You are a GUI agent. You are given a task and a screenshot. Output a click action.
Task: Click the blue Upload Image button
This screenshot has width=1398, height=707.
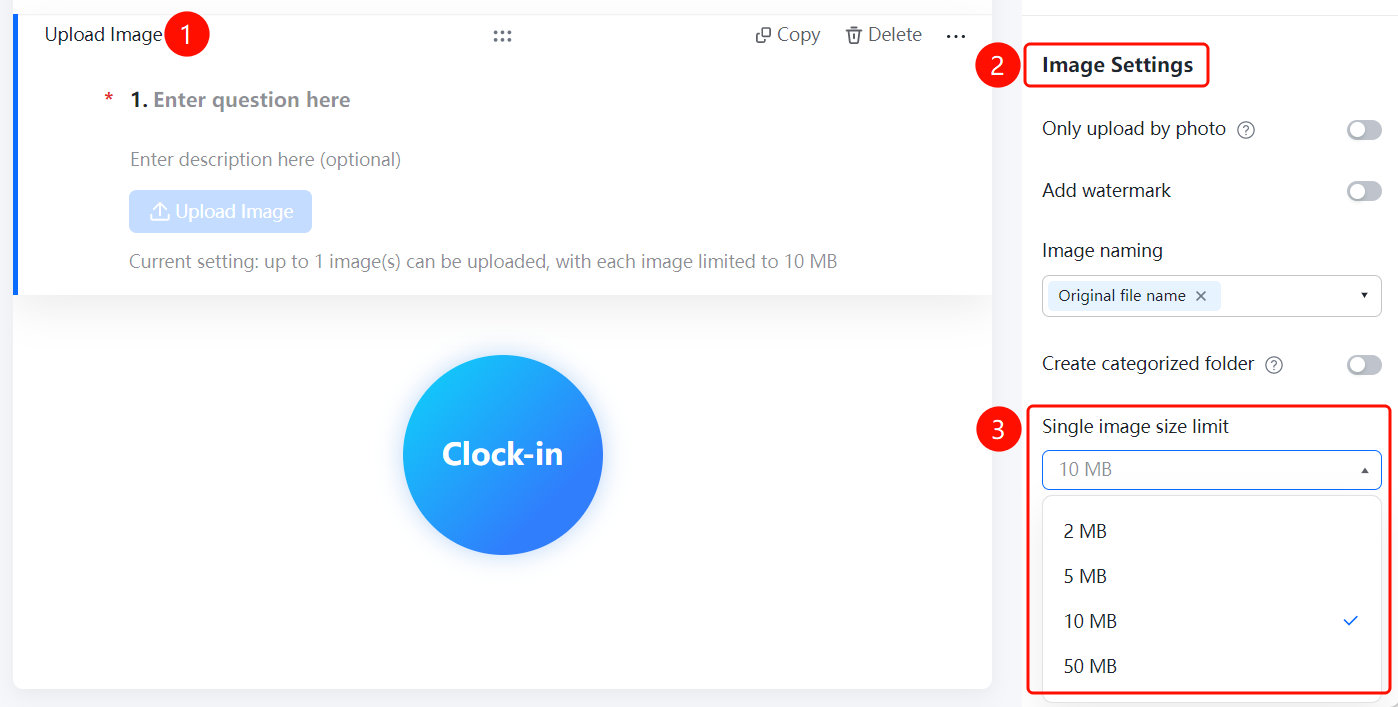tap(220, 212)
